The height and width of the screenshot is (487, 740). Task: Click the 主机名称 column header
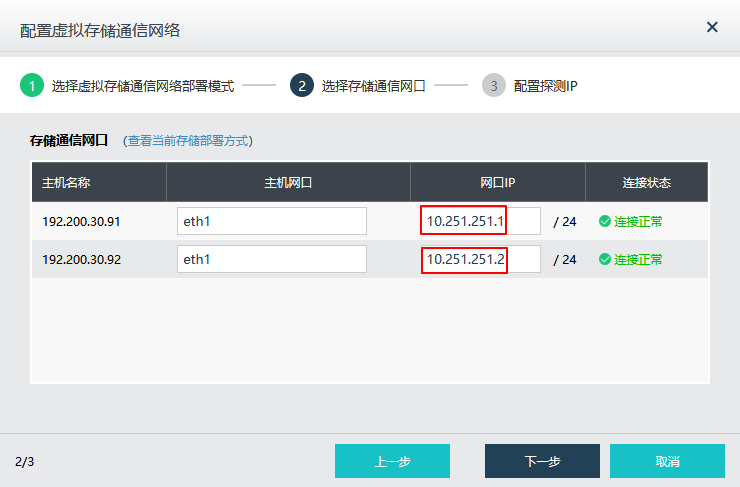[67, 183]
